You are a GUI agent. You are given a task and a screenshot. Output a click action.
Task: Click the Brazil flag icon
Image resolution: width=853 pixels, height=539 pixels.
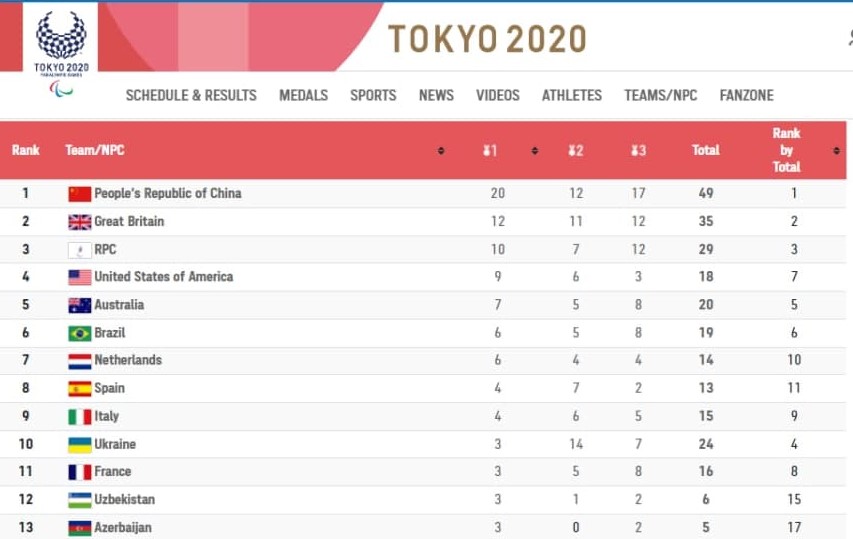[80, 333]
